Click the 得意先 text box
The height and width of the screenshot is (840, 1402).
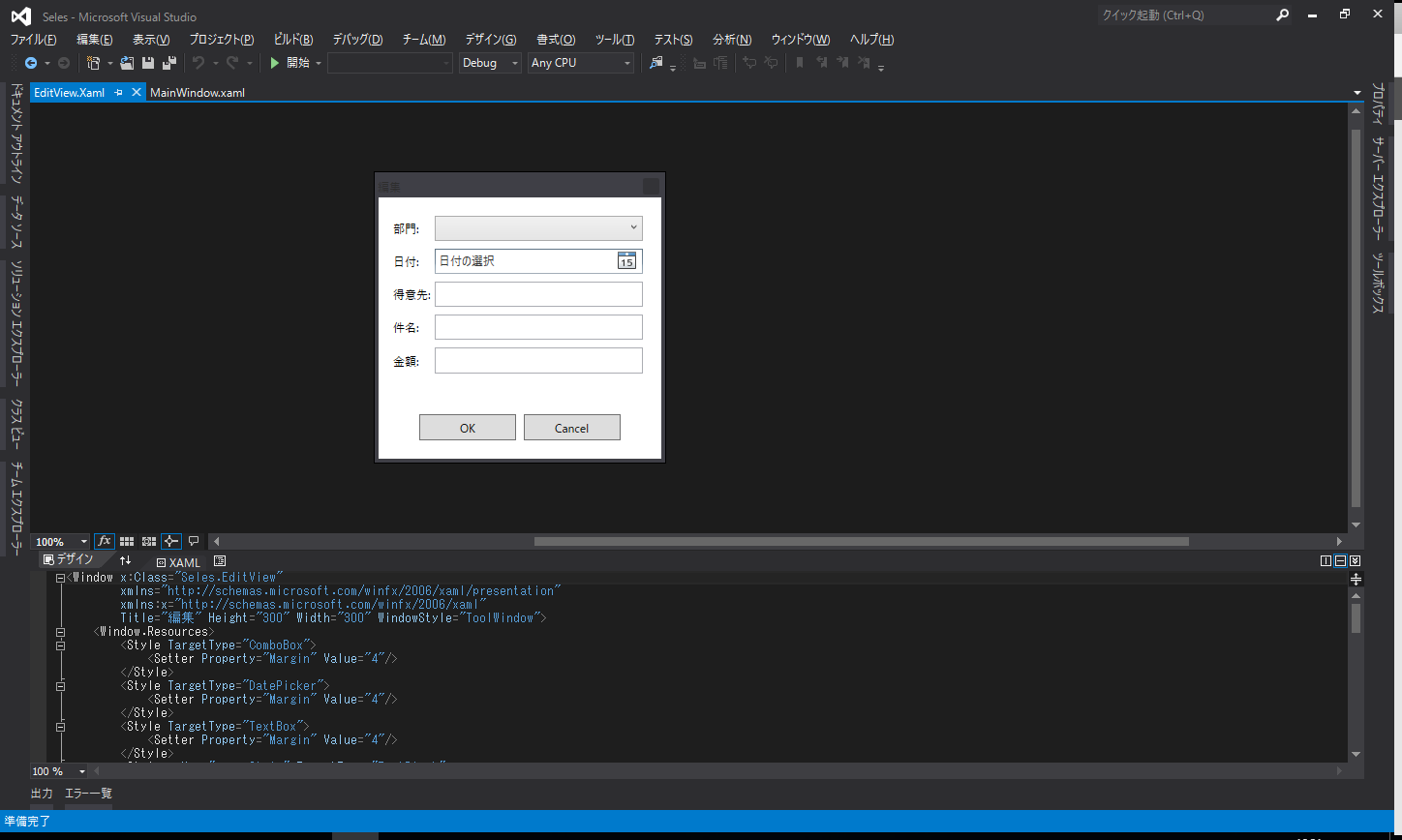coord(538,294)
